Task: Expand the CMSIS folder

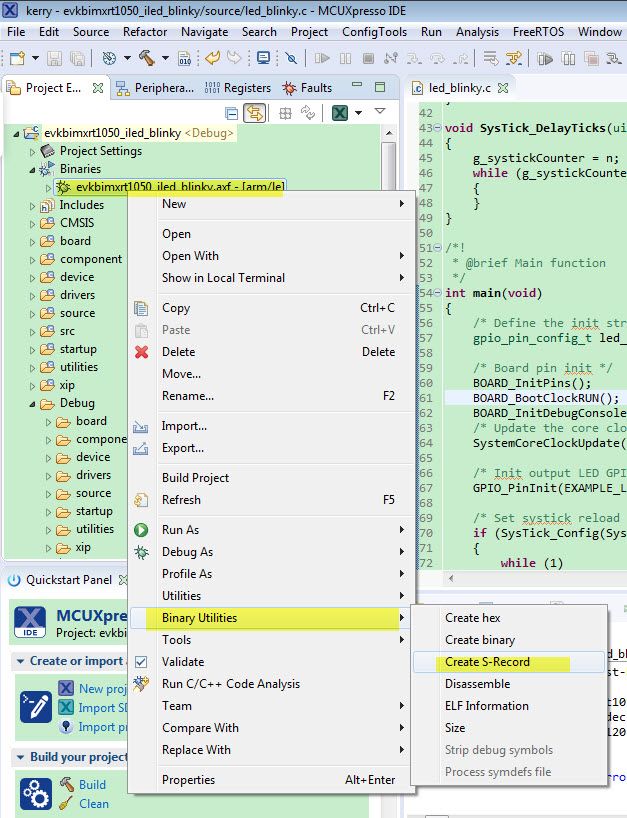Action: click(32, 224)
